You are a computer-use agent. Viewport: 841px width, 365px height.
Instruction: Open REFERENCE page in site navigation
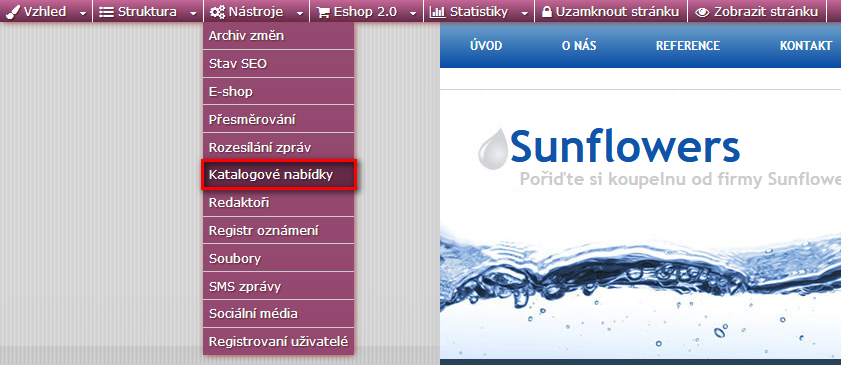(688, 46)
